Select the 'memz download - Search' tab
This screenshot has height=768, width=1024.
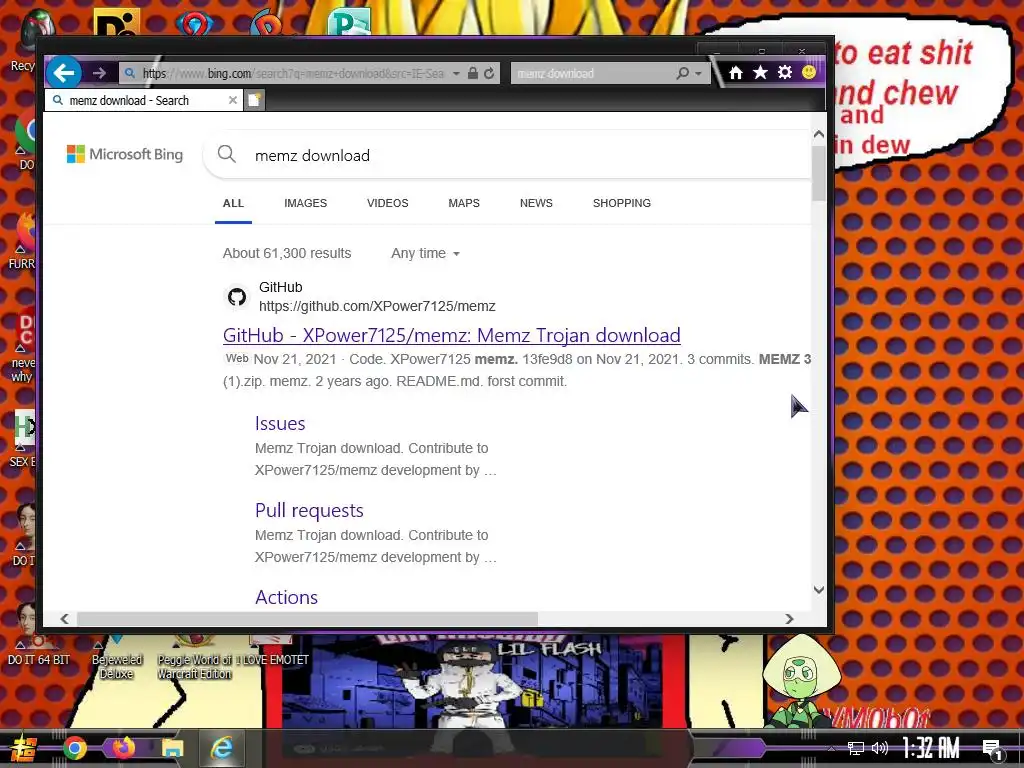click(144, 101)
